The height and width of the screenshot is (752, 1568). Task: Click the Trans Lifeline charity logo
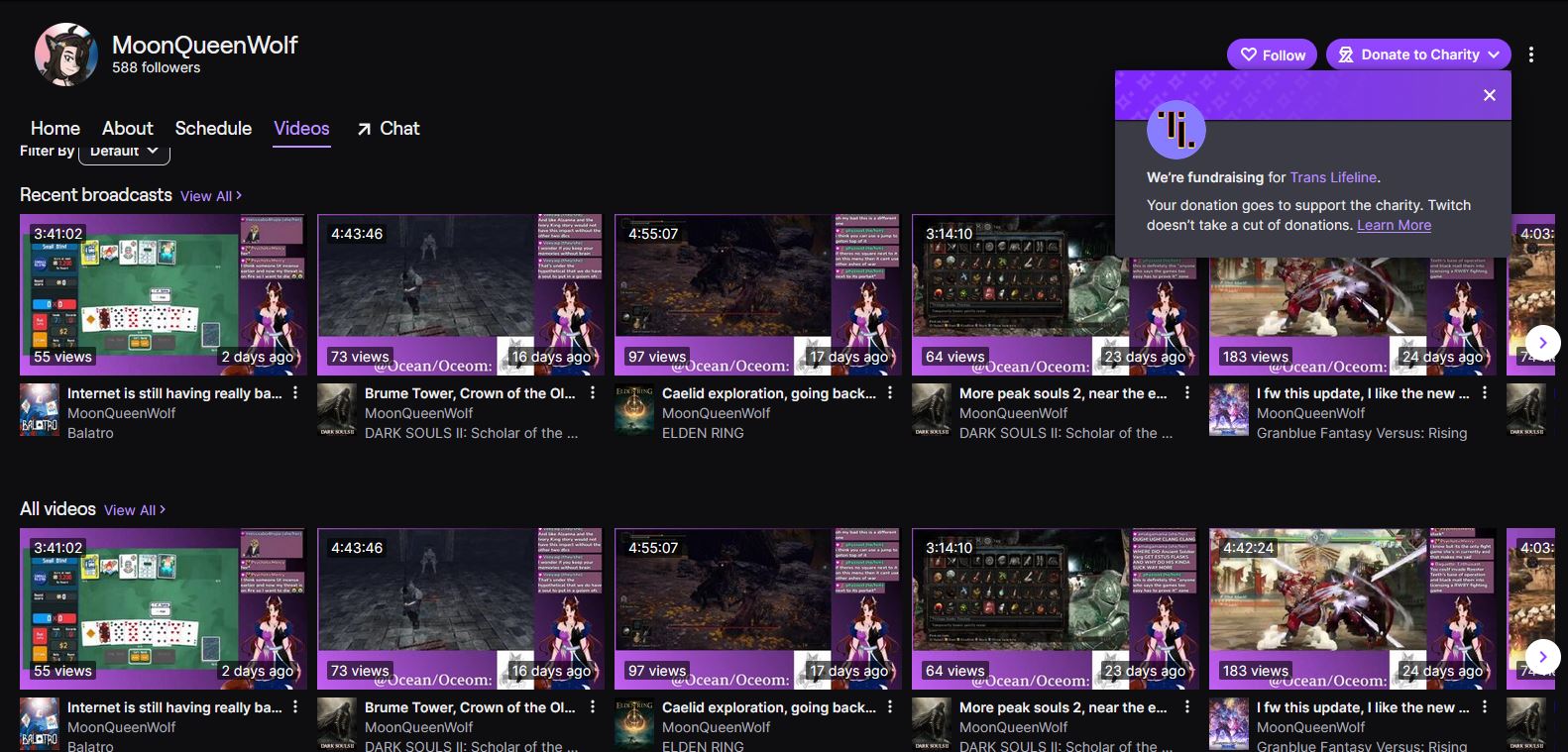tap(1176, 129)
